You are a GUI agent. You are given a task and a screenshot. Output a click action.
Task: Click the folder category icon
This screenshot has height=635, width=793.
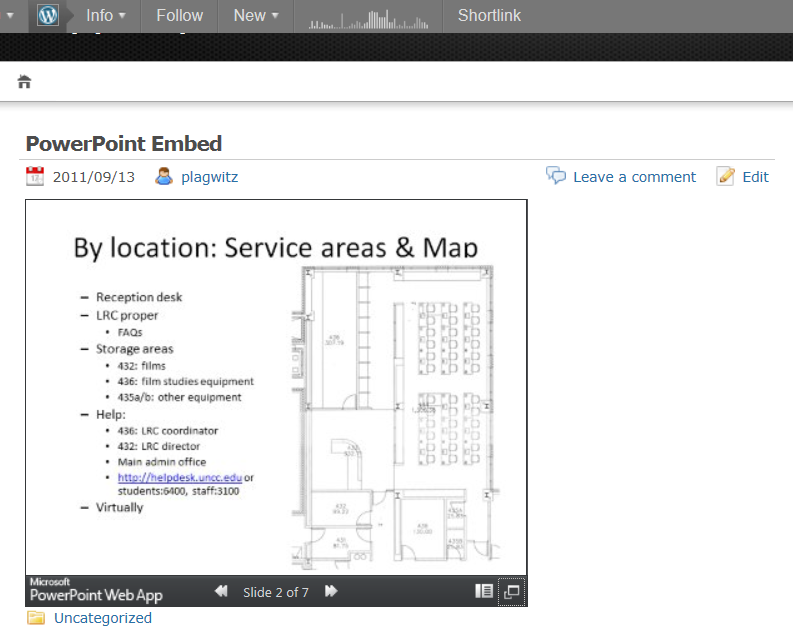(36, 618)
